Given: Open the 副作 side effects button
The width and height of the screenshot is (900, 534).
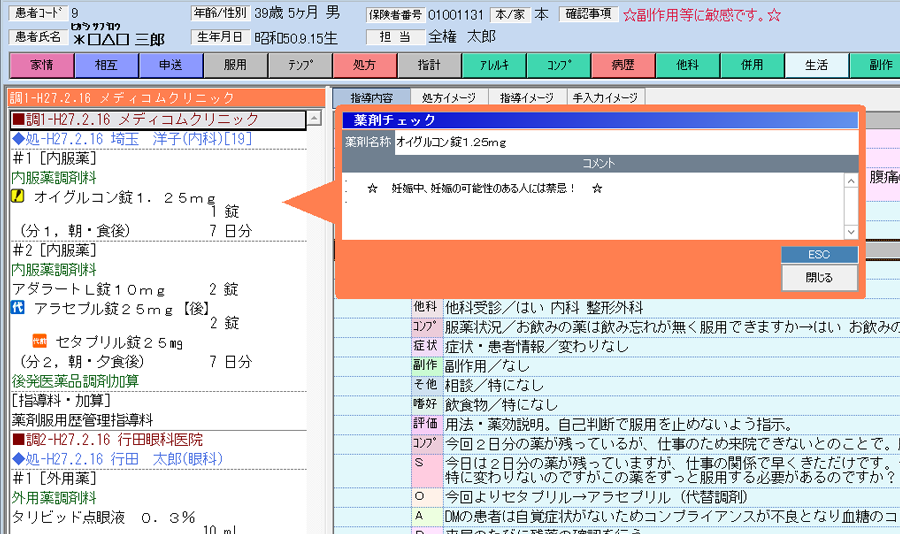Looking at the screenshot, I should (x=876, y=65).
